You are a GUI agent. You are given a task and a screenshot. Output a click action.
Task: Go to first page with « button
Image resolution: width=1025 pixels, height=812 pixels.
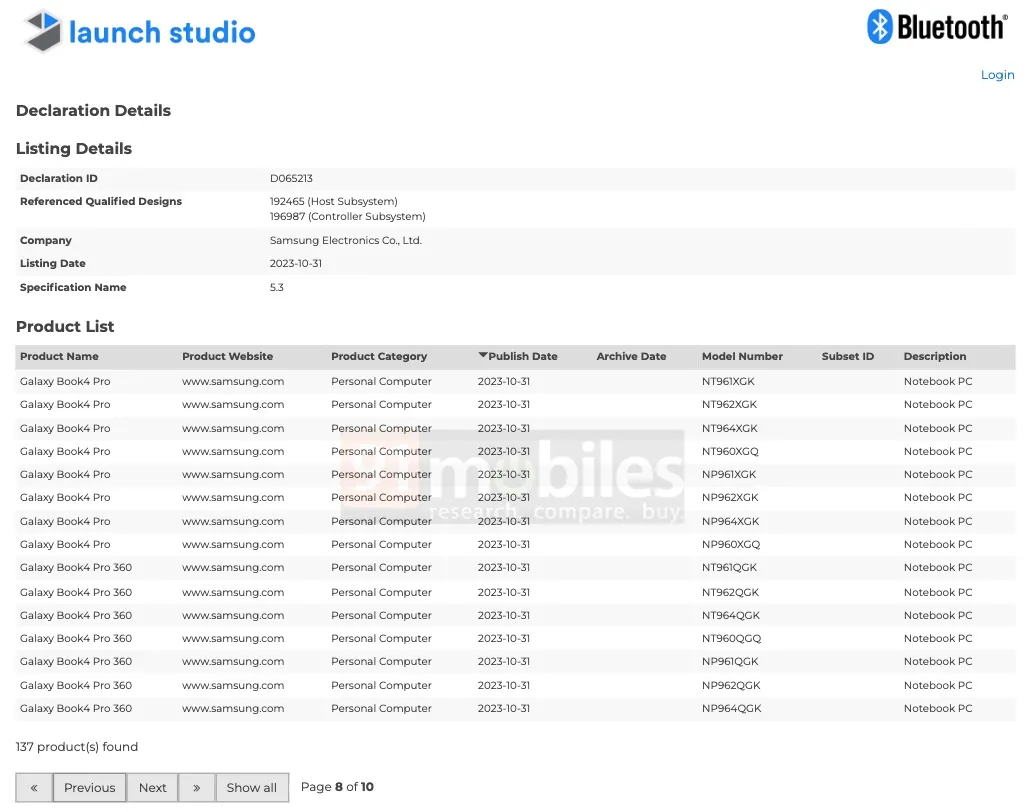coord(34,787)
